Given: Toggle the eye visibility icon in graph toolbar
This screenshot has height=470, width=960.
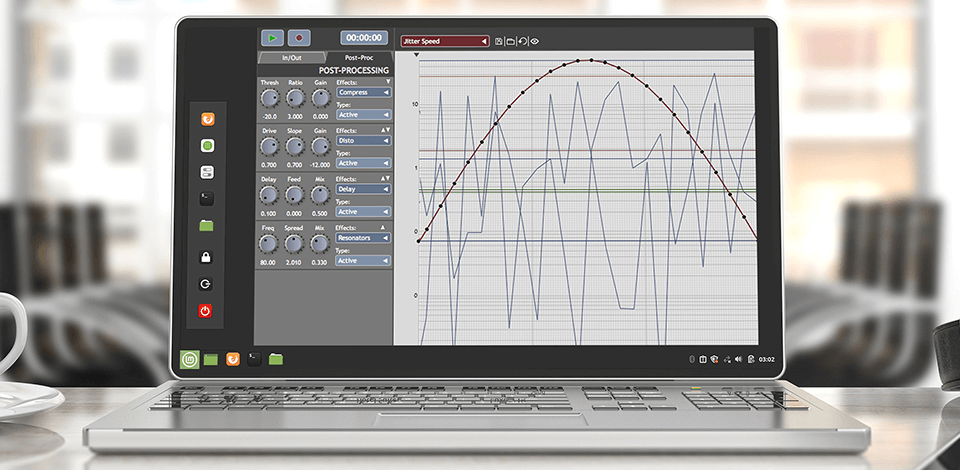Looking at the screenshot, I should 534,42.
